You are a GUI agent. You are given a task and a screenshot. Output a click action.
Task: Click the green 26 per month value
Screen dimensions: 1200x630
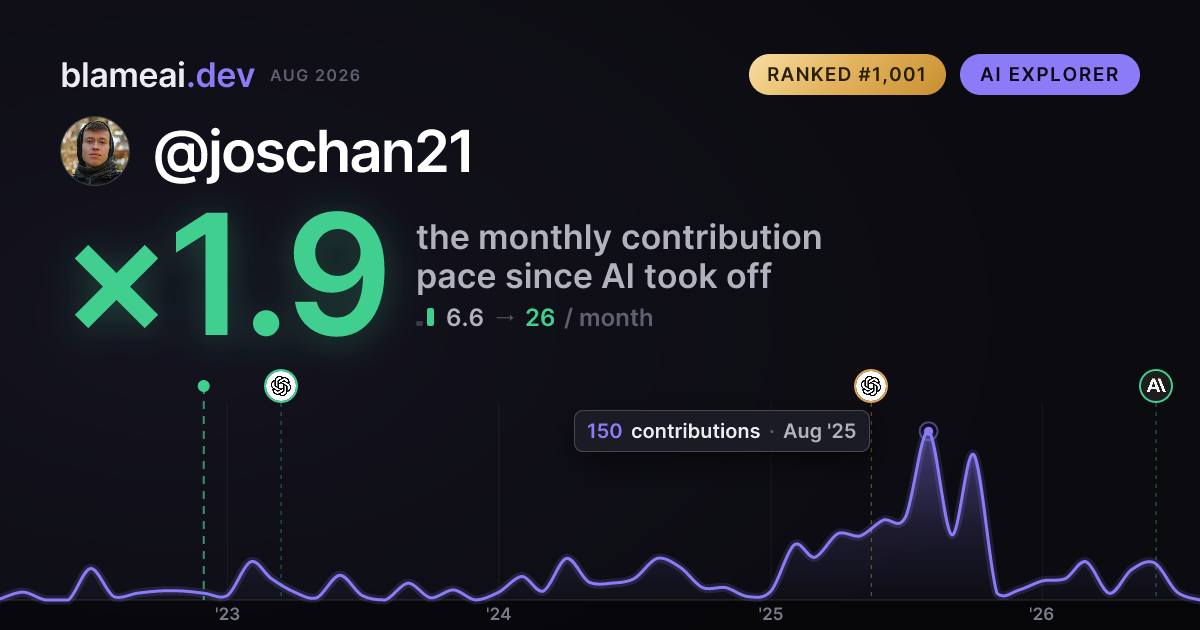(x=540, y=318)
